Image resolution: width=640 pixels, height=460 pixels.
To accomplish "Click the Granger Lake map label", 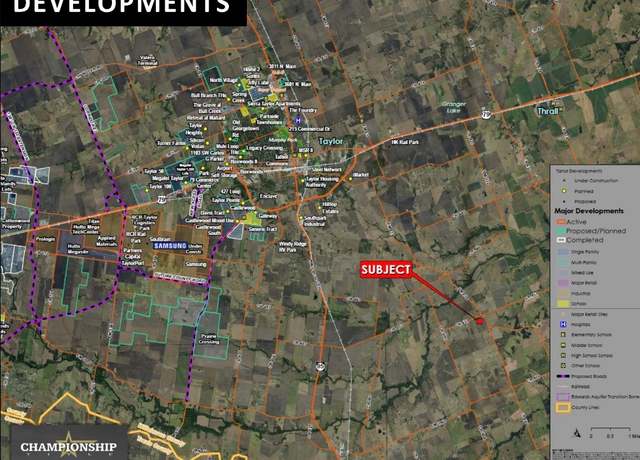I will (x=453, y=107).
